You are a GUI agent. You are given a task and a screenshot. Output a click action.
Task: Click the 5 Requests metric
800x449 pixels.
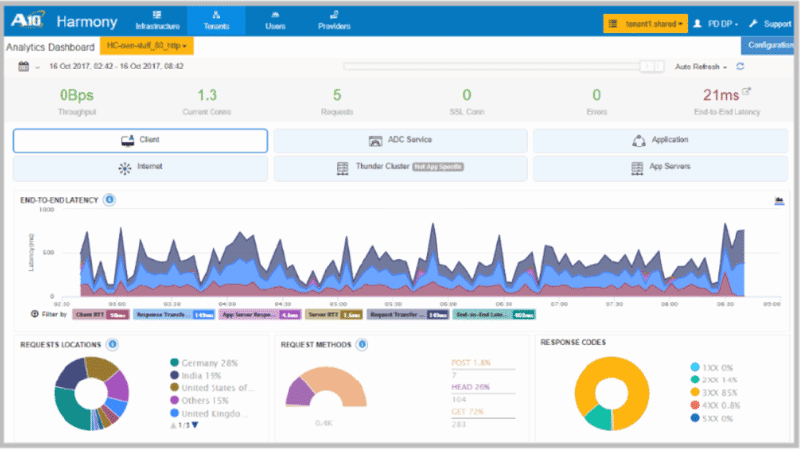pos(337,102)
